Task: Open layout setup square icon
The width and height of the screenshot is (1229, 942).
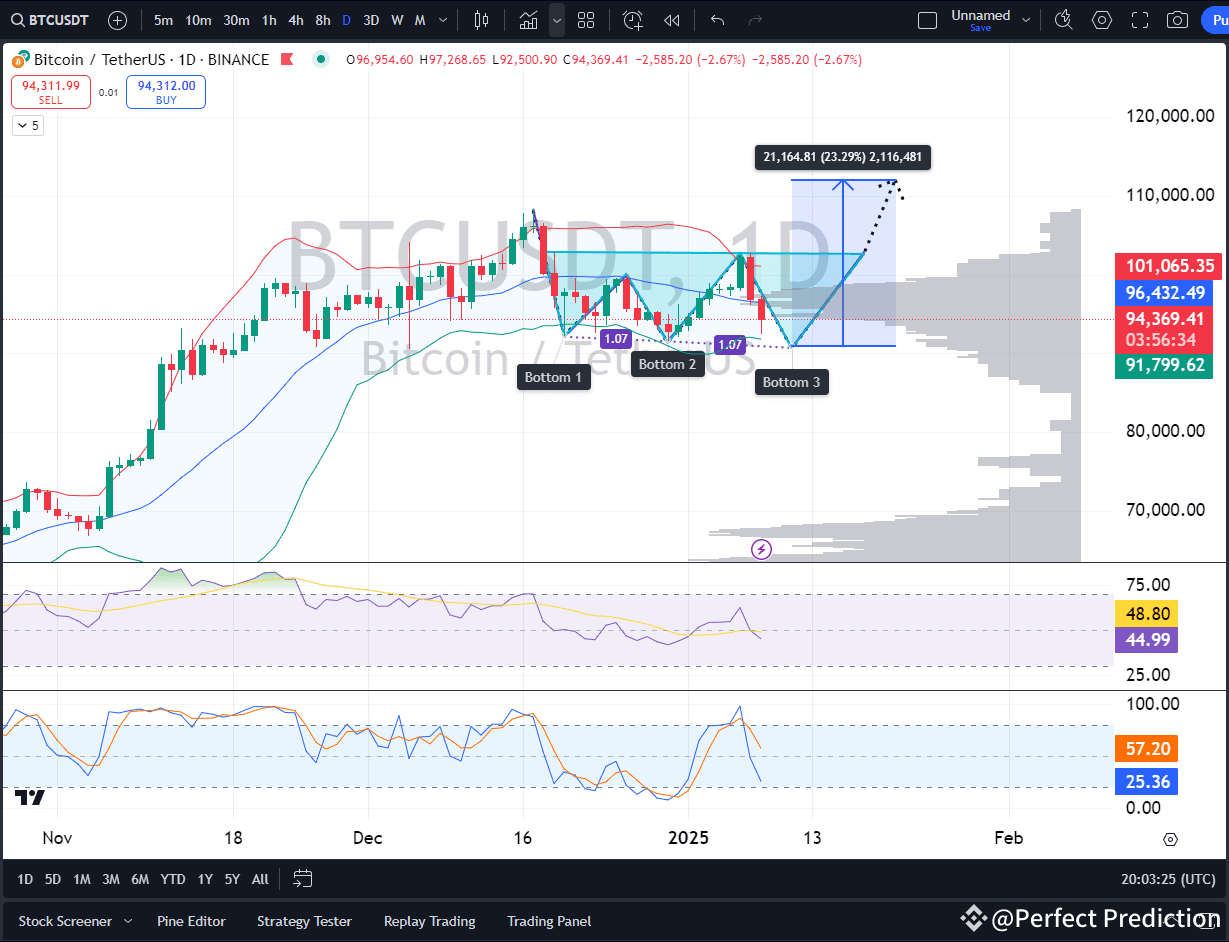Action: 927,20
